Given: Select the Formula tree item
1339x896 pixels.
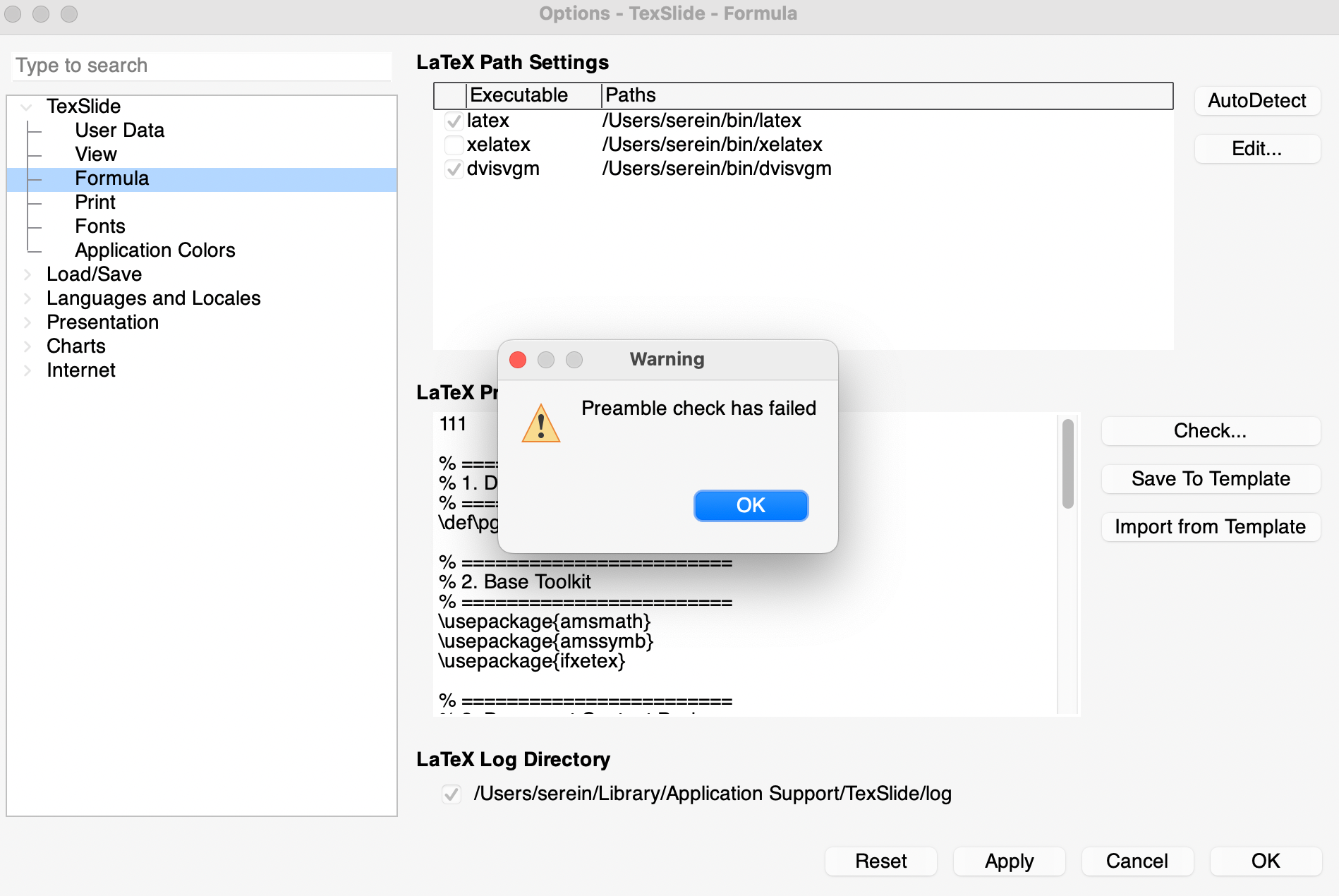Looking at the screenshot, I should 202,178.
